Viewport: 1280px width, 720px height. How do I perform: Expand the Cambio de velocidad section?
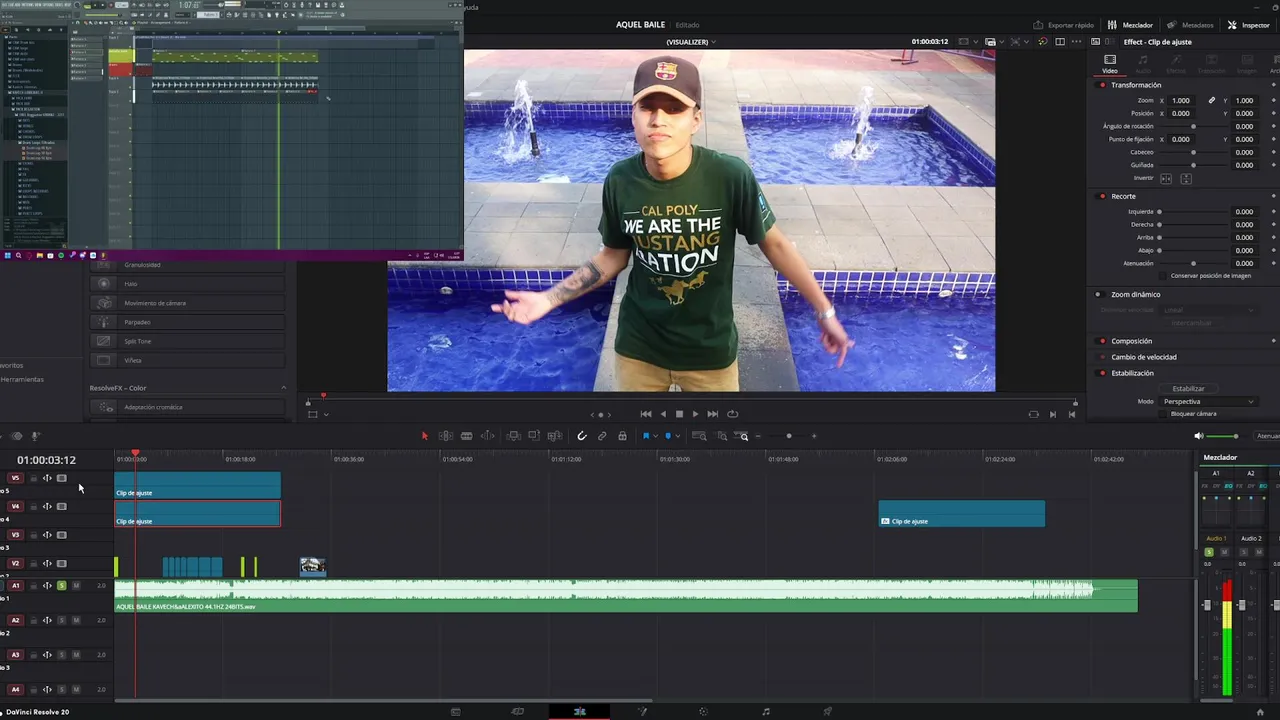point(1144,357)
